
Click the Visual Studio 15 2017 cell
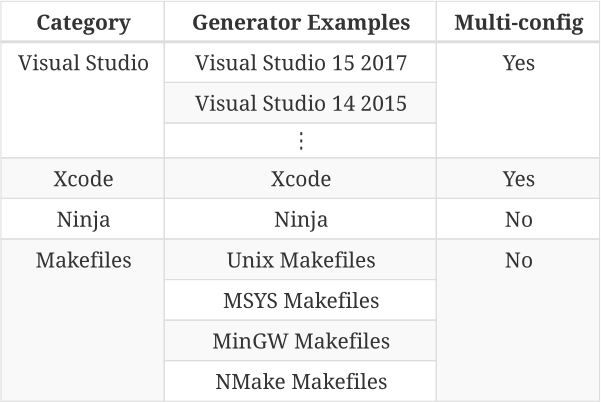301,63
